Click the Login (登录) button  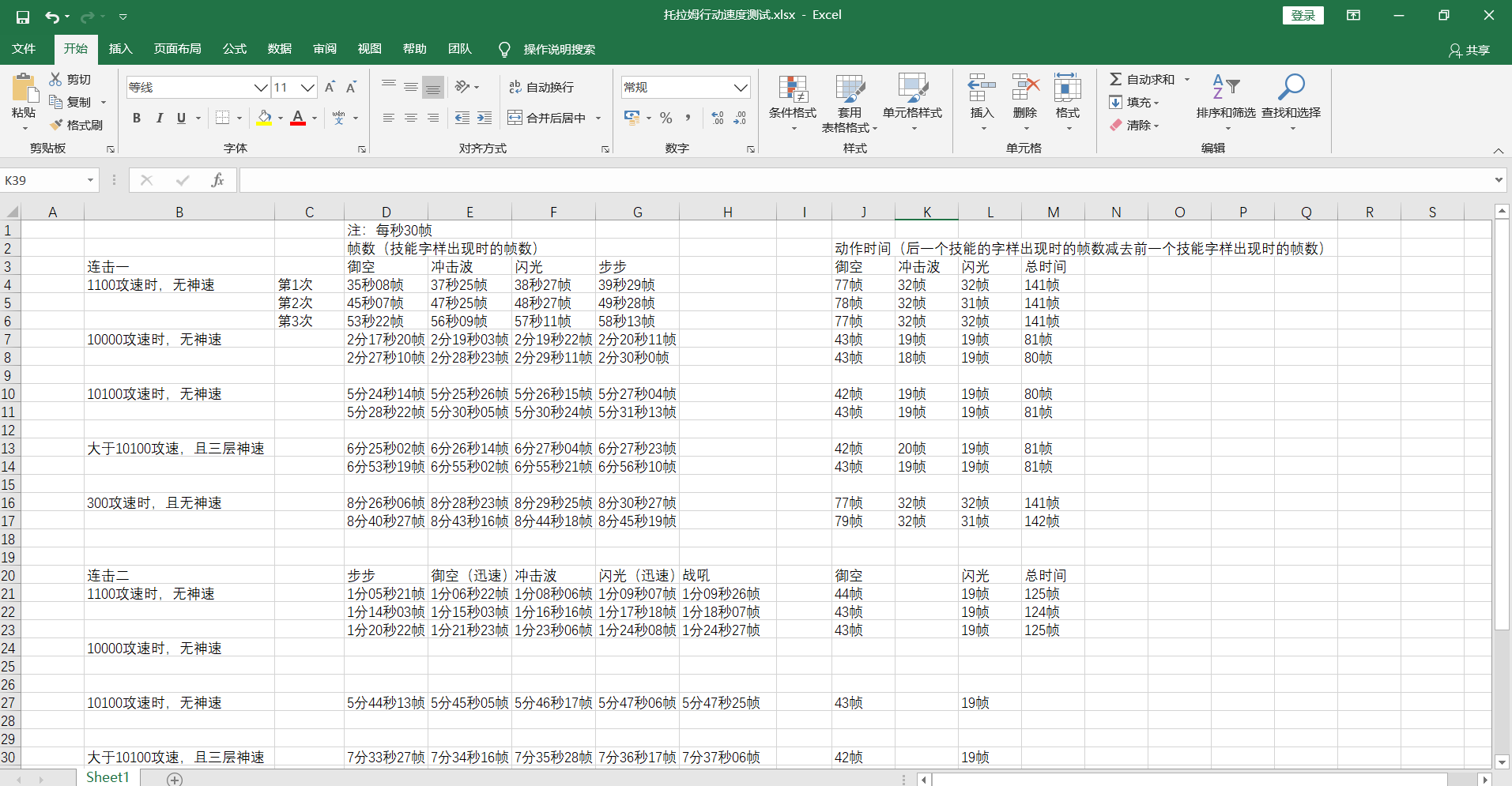pyautogui.click(x=1303, y=15)
